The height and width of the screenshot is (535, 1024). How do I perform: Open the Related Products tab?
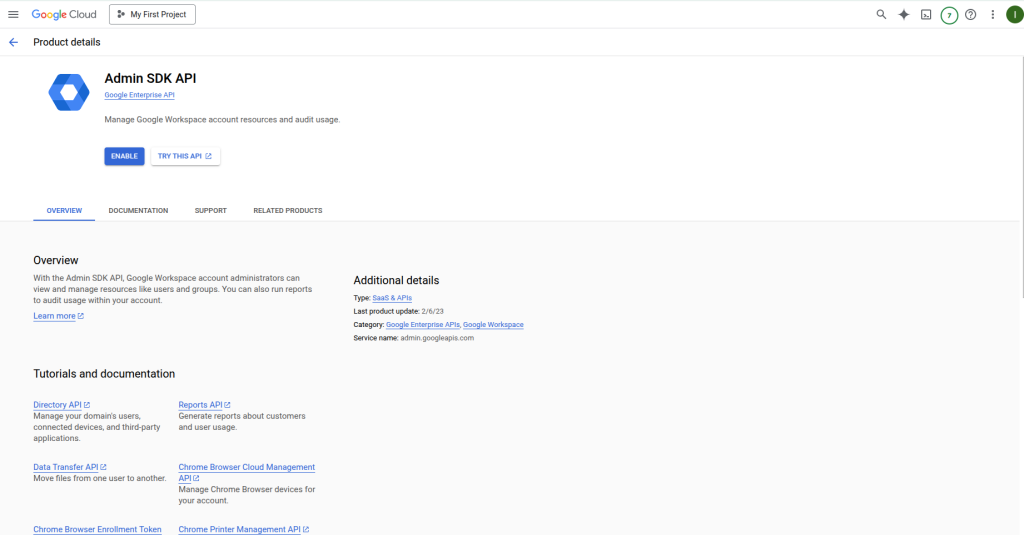coord(287,211)
